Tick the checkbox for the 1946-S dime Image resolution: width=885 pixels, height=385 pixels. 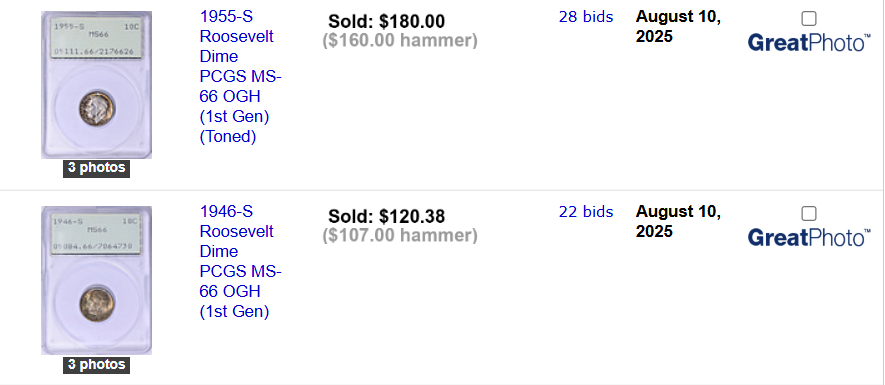click(809, 213)
